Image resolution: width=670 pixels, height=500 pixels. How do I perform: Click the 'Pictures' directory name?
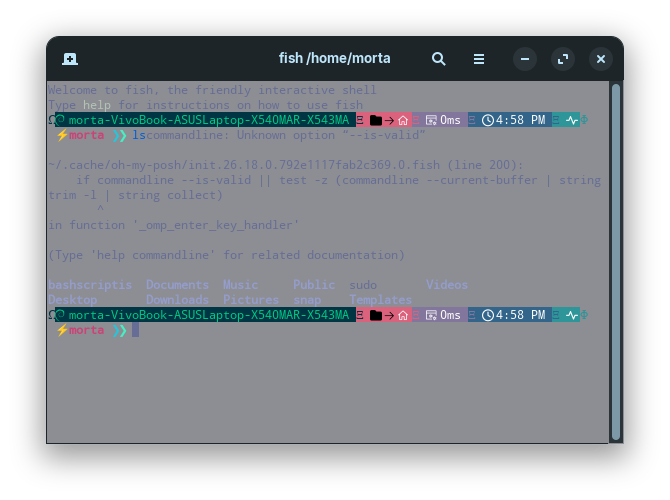(251, 300)
